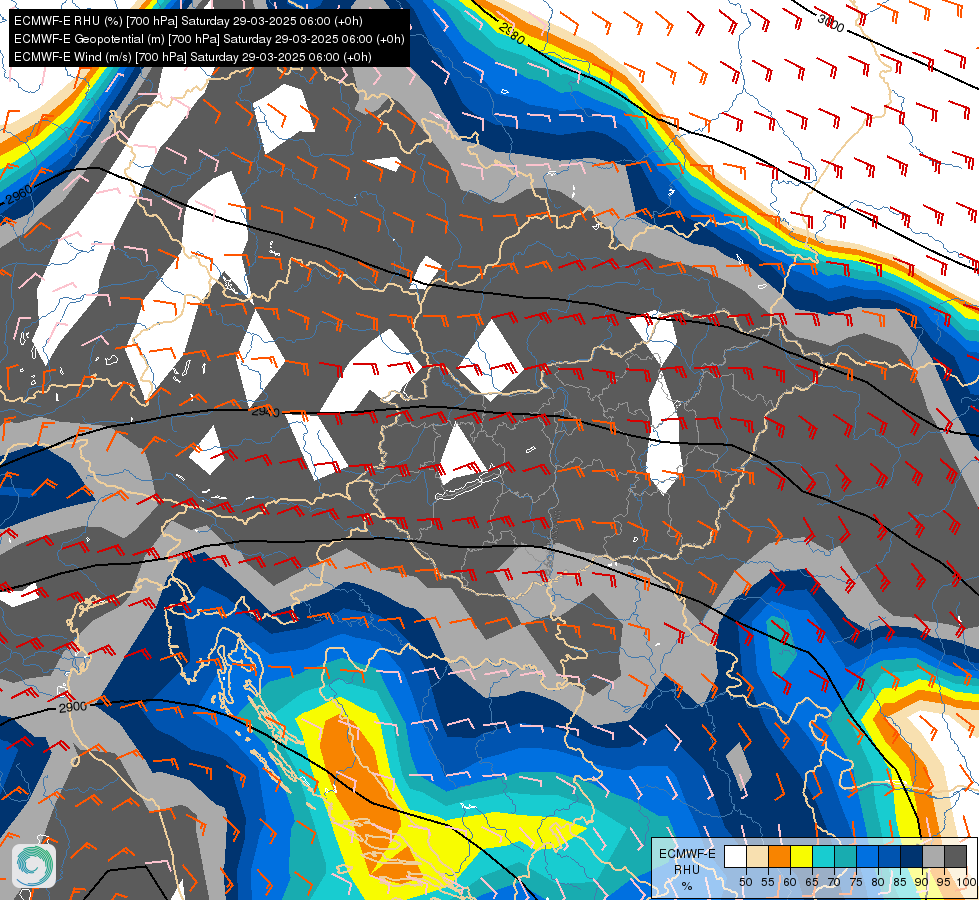Click the legend tick label 100
Image resolution: width=979 pixels, height=900 pixels.
966,882
